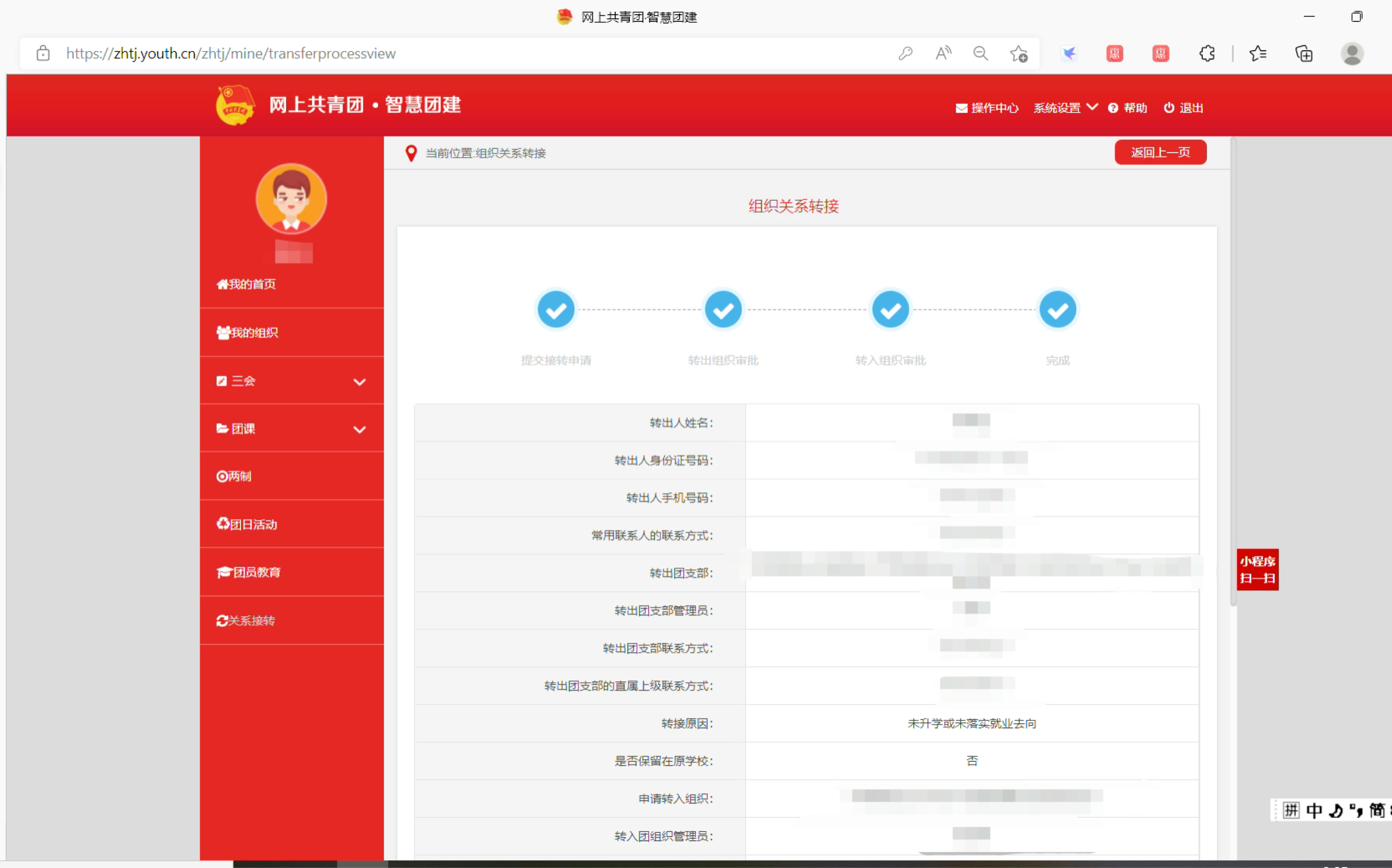Restore the browser window size
This screenshot has width=1392, height=868.
(1356, 17)
